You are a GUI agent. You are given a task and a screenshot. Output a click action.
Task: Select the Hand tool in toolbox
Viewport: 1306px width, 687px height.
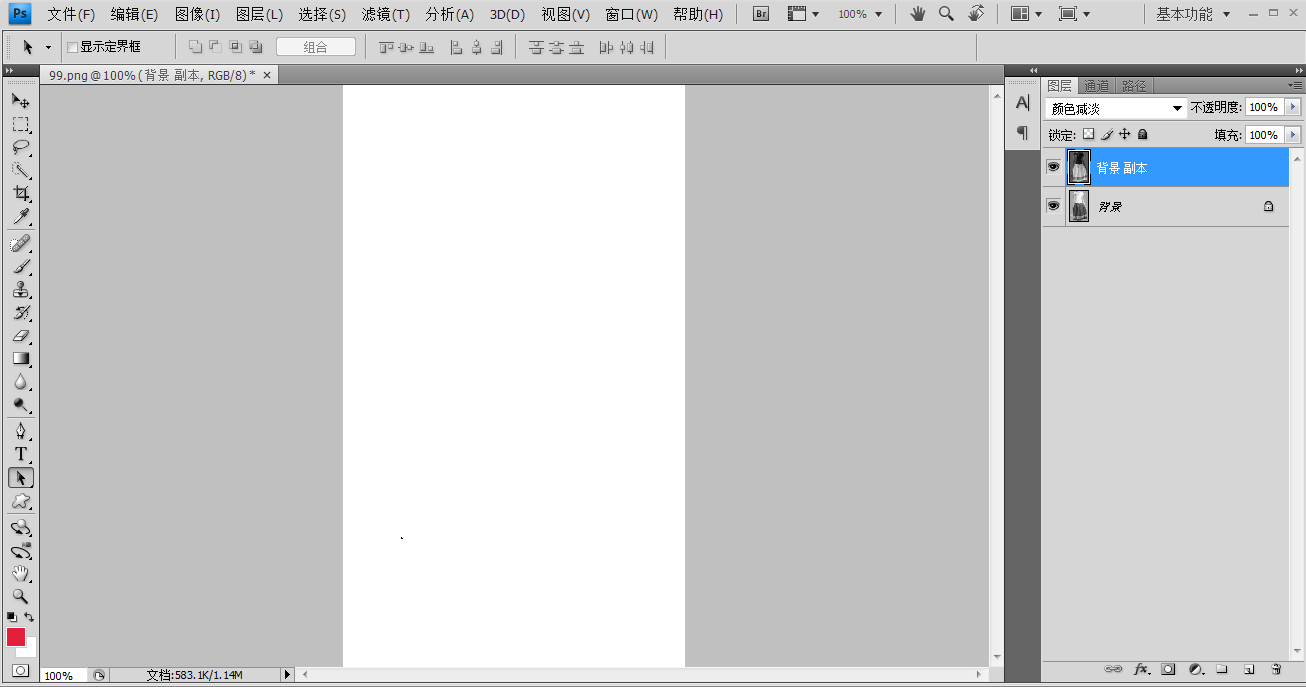coord(20,573)
